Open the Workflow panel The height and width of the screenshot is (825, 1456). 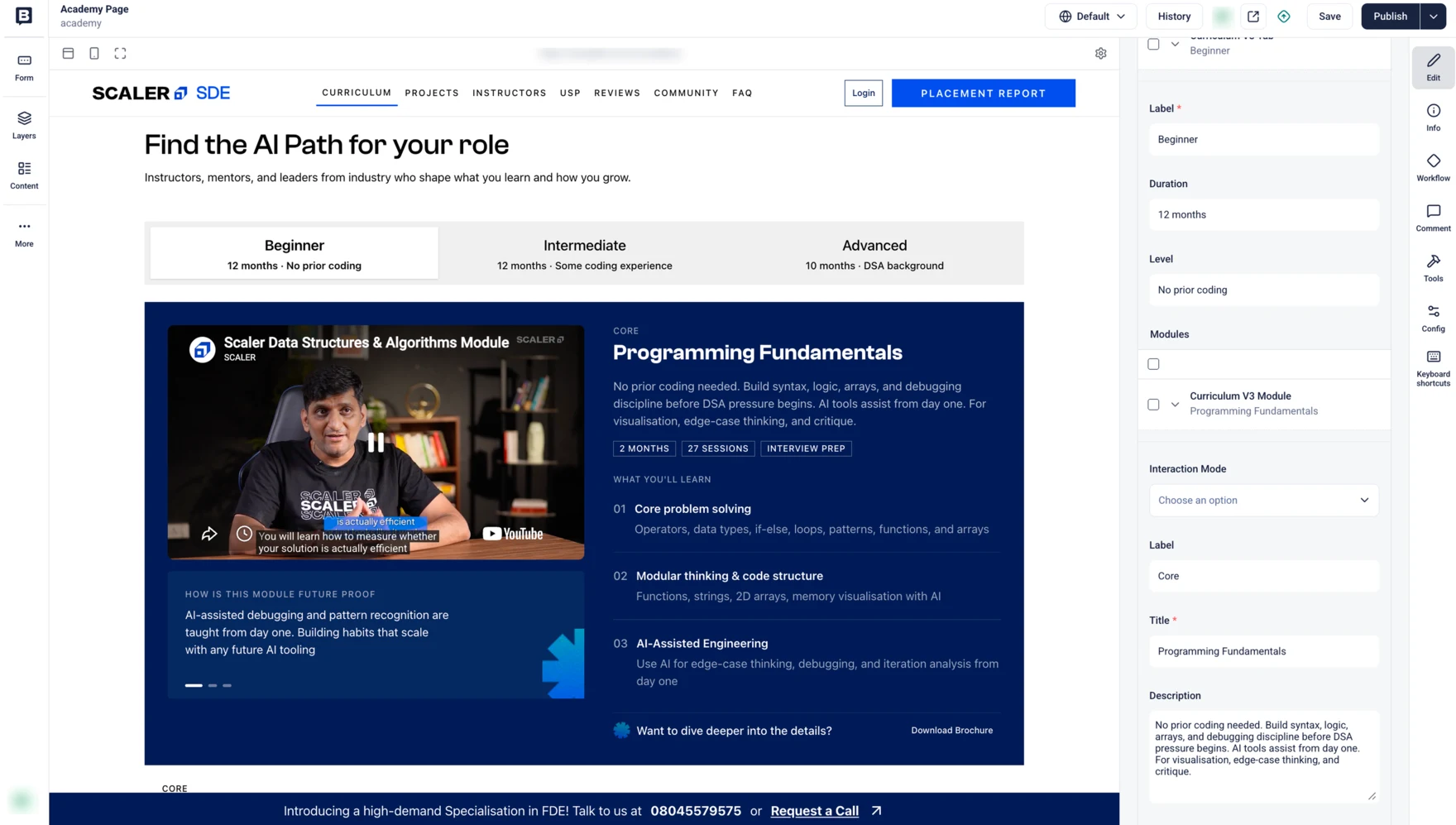(x=1434, y=168)
